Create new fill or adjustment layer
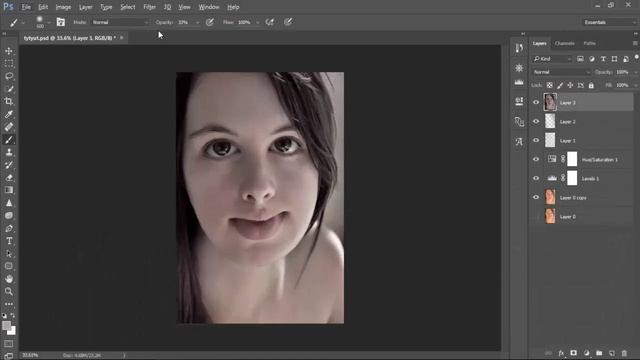640x360 pixels. click(587, 353)
